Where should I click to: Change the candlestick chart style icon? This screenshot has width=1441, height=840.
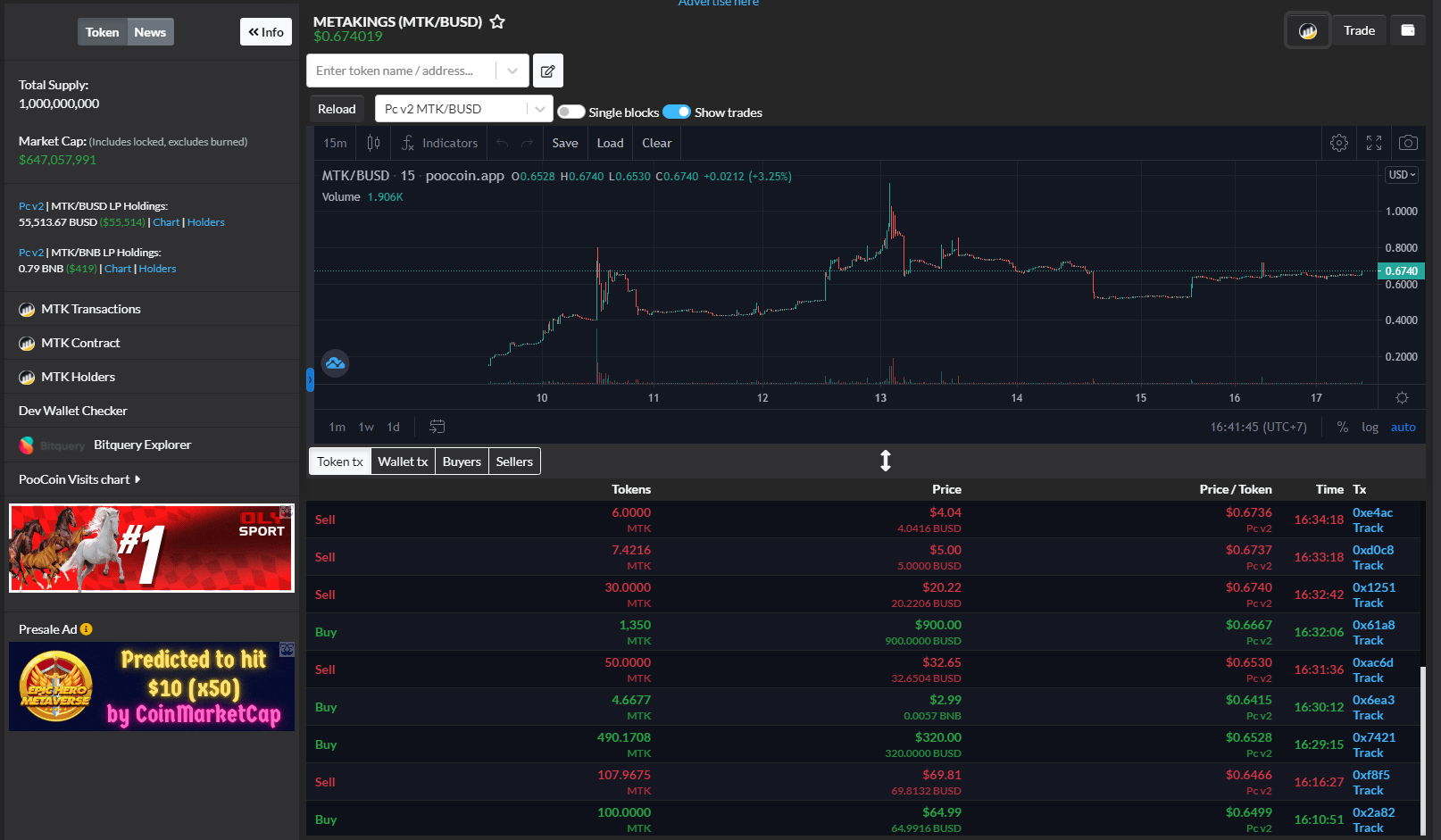tap(373, 143)
